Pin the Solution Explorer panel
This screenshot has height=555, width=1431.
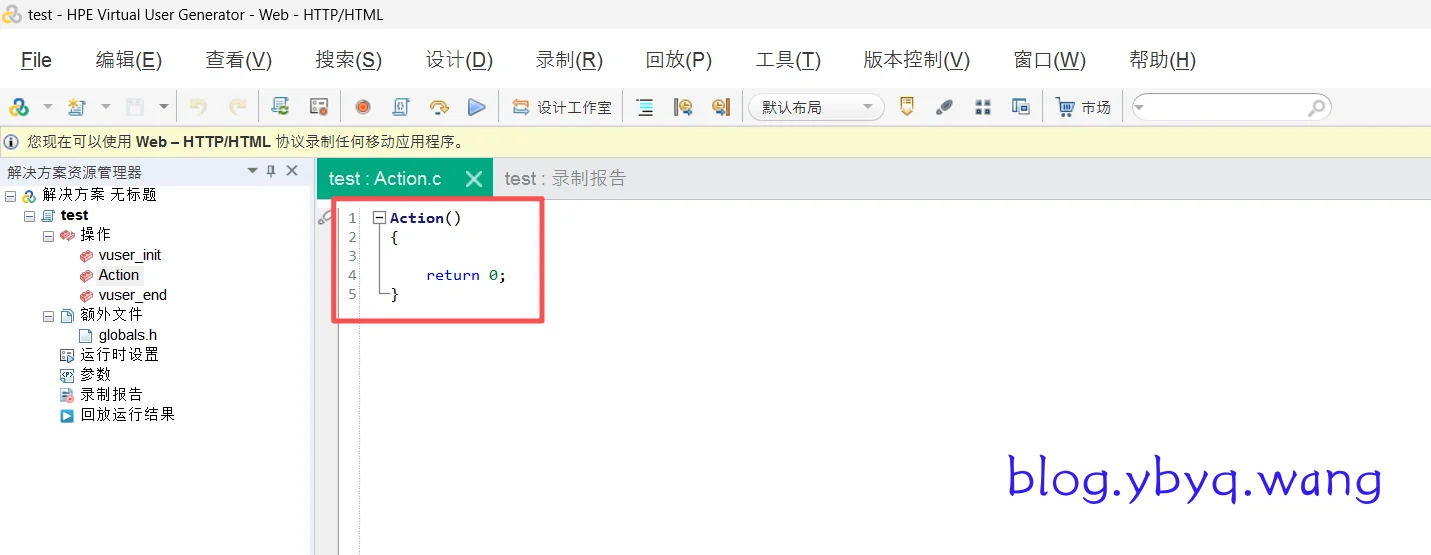(271, 171)
